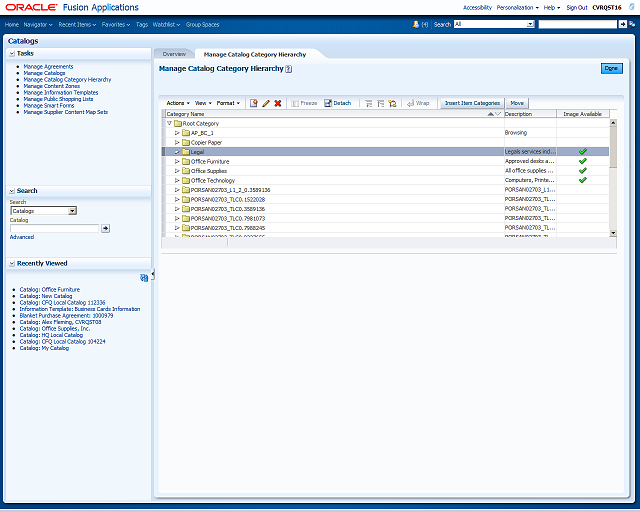640x512 pixels.
Task: Click the first expand-all hierarchy toolbar icon
Action: tap(369, 104)
